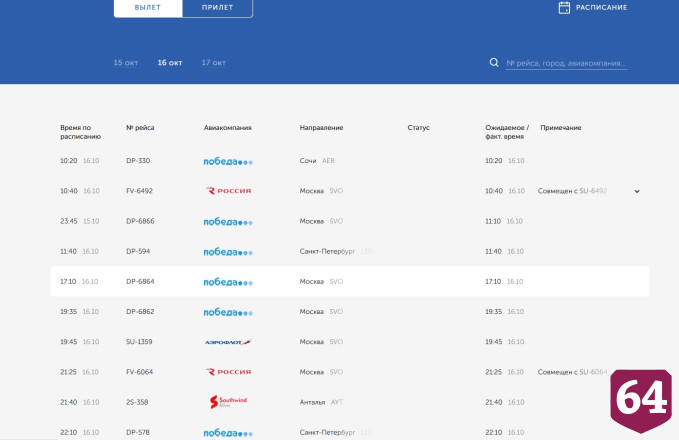Select flight number DP-6864

[x=140, y=281]
